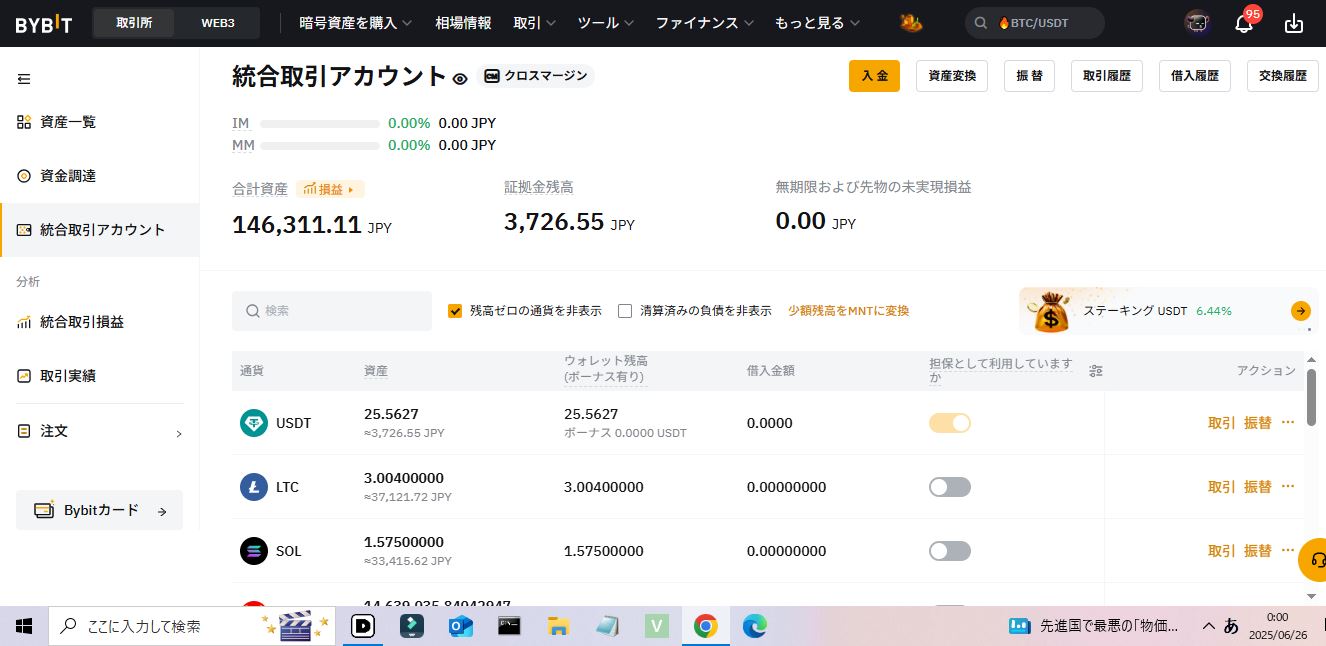This screenshot has width=1326, height=646.
Task: Click the search magnifier in BTC/USDT box
Action: (x=983, y=23)
